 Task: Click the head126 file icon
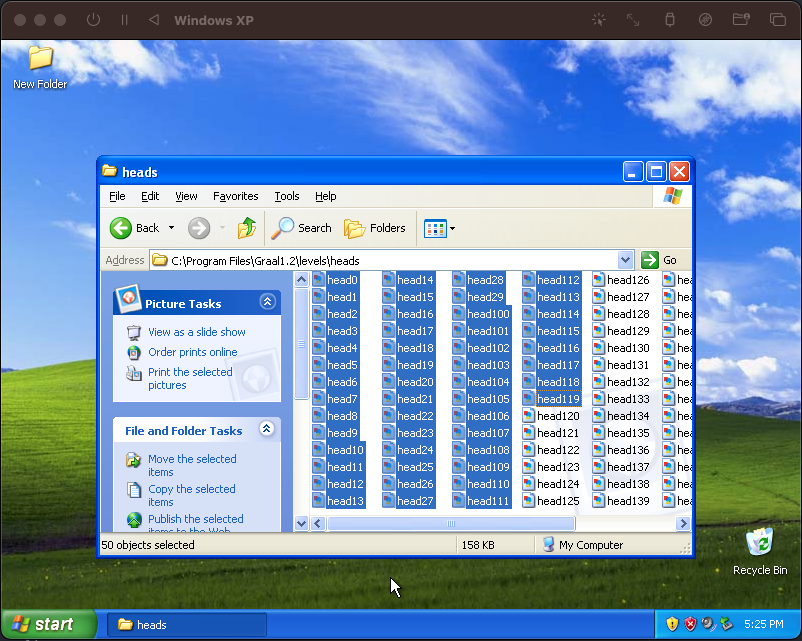598,280
